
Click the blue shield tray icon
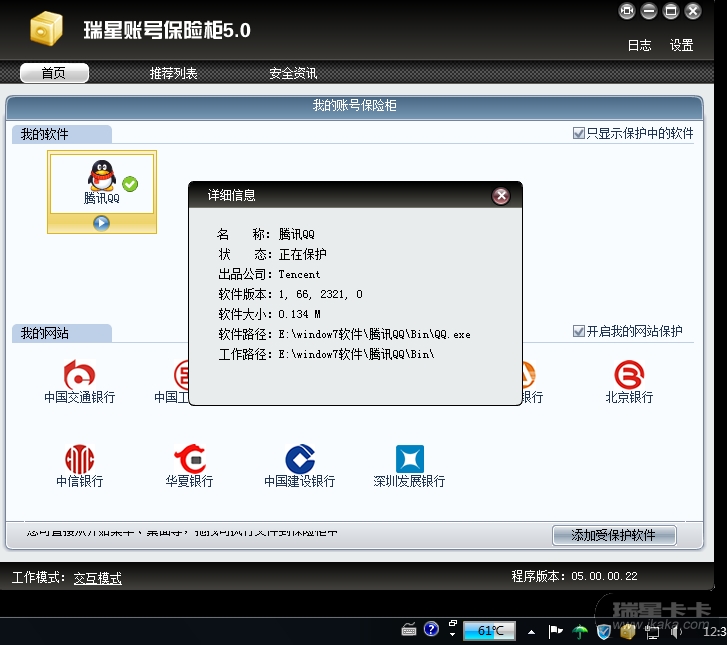(604, 631)
